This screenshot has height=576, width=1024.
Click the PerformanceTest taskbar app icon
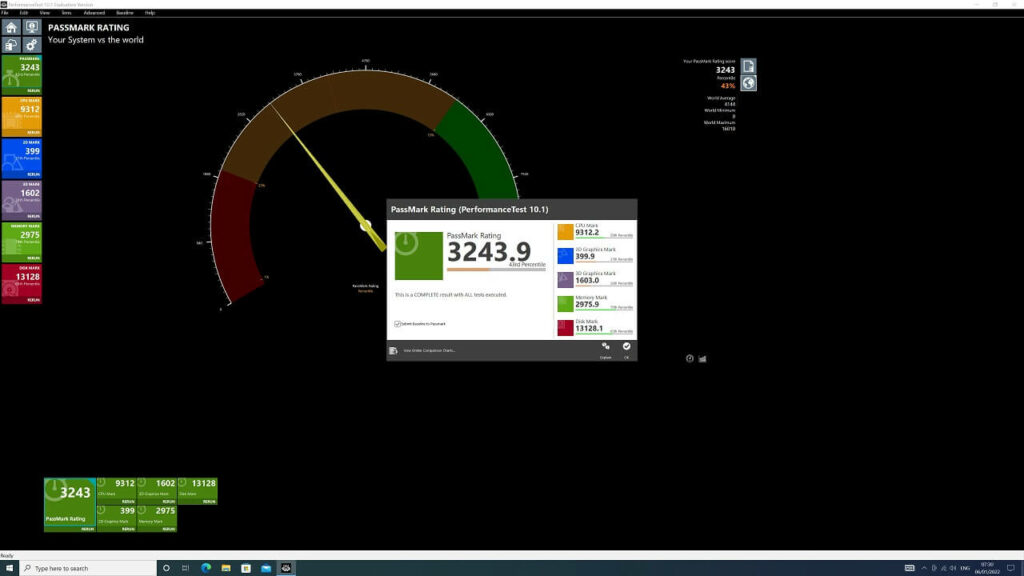[x=286, y=568]
